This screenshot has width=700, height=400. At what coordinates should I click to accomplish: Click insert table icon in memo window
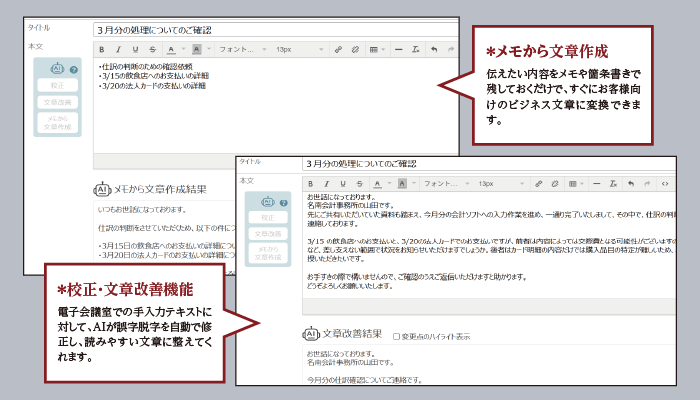point(374,50)
